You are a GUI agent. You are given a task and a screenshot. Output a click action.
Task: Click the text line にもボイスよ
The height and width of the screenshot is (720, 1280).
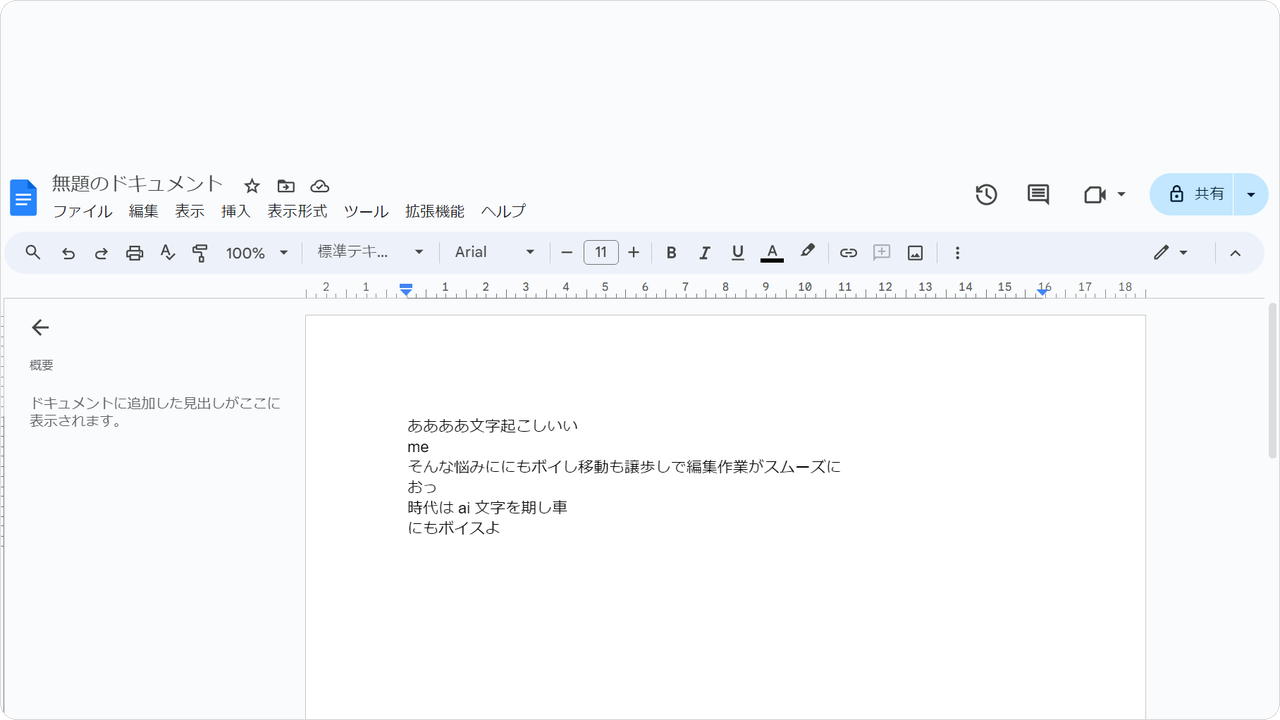[x=454, y=529]
